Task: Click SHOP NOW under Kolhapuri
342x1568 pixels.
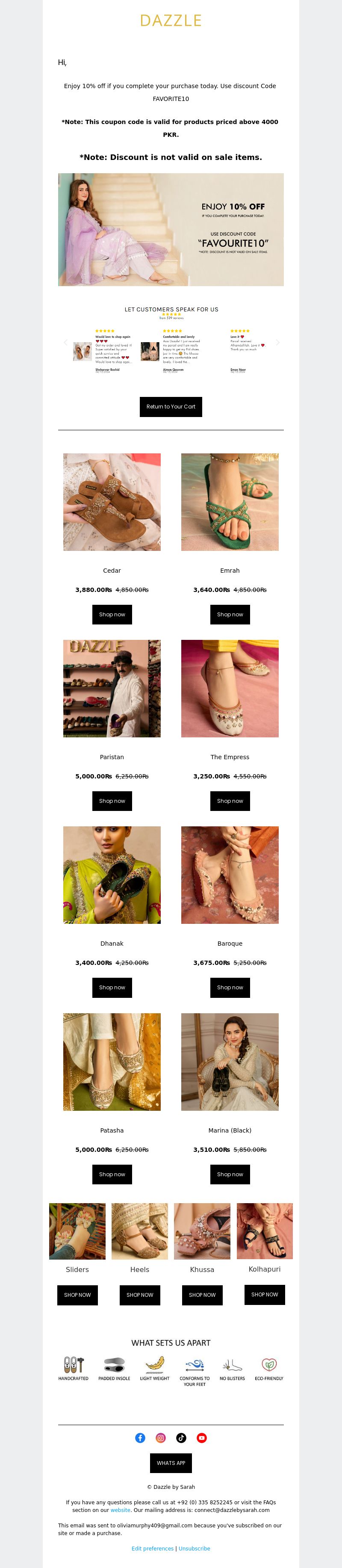Action: coord(265,1295)
